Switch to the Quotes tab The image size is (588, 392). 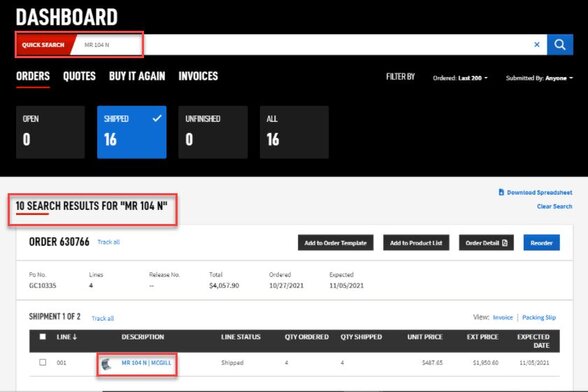[x=79, y=76]
